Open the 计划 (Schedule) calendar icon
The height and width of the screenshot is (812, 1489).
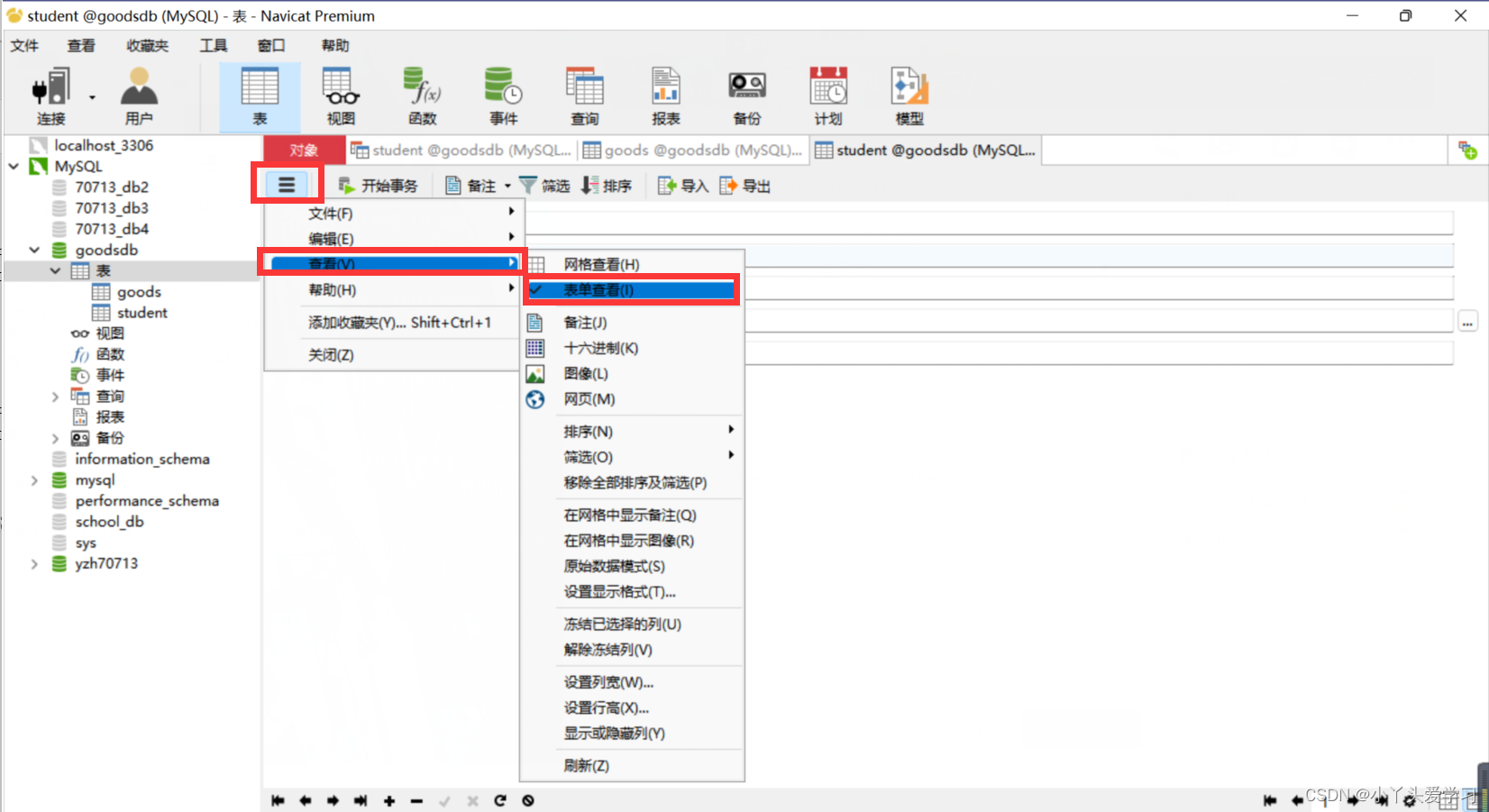tap(827, 96)
